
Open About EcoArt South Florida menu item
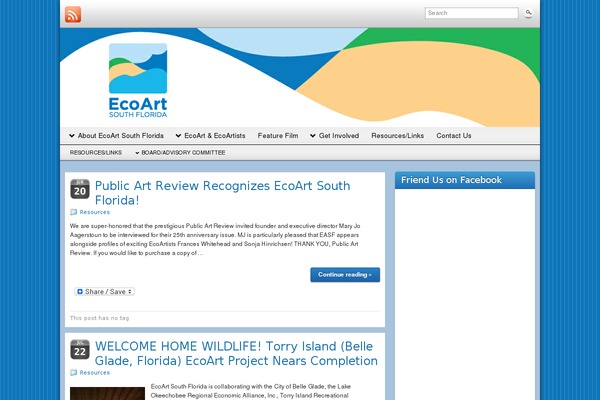(121, 136)
